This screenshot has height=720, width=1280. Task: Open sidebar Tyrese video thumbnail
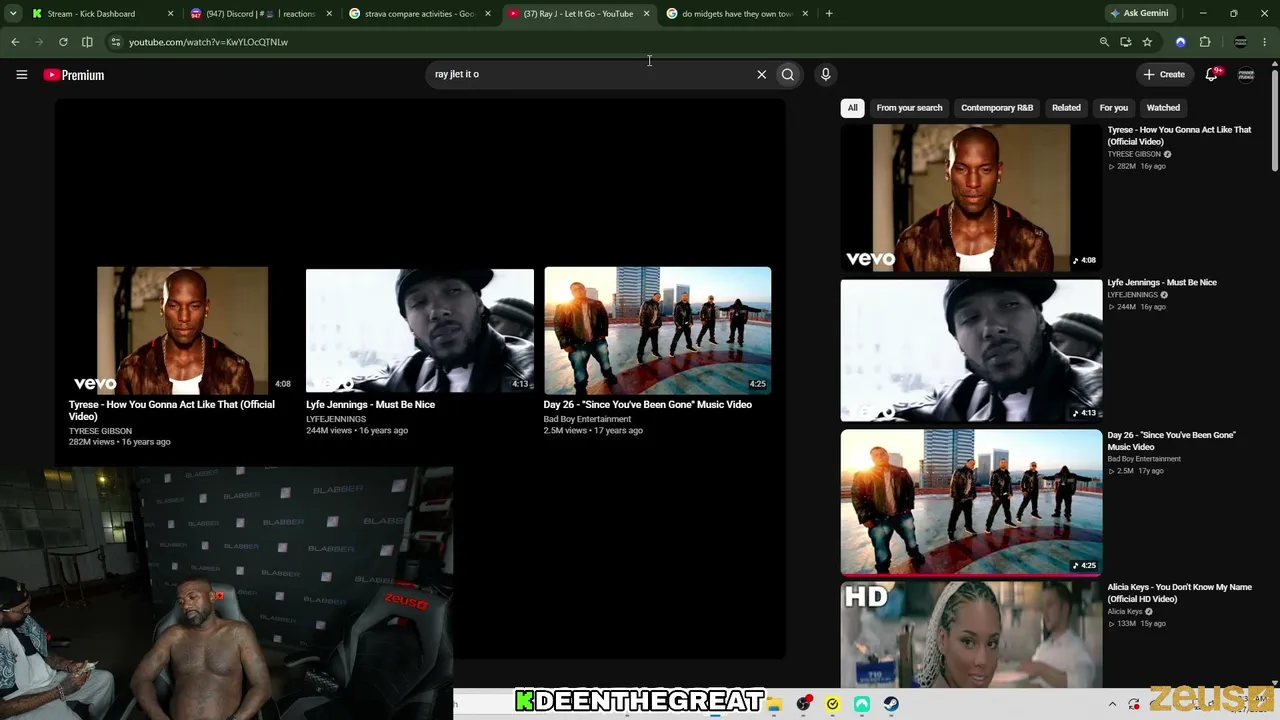point(971,198)
